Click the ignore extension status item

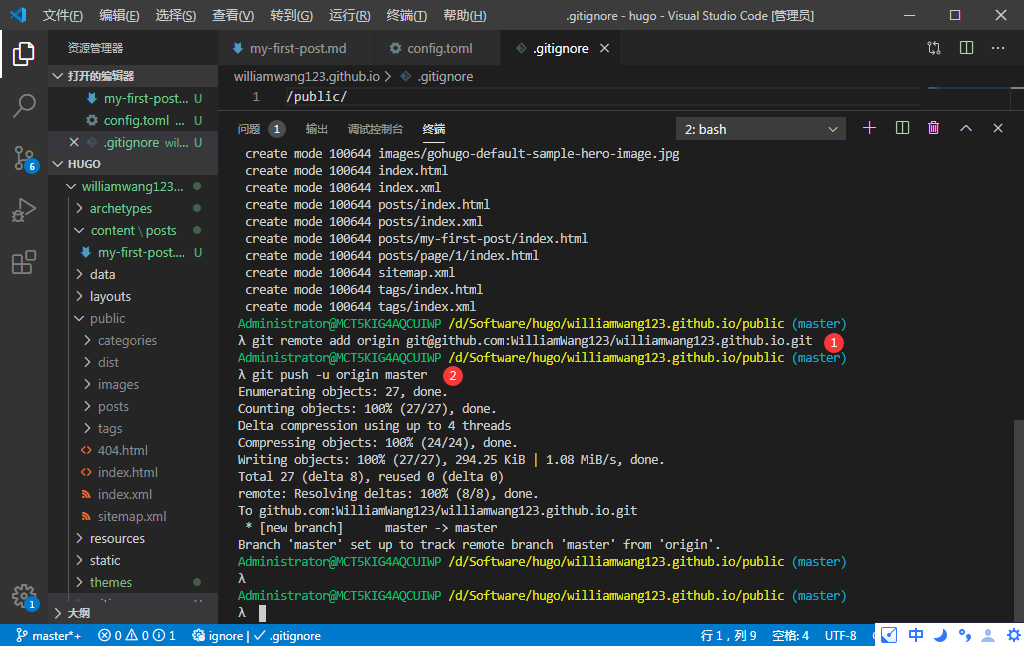218,636
